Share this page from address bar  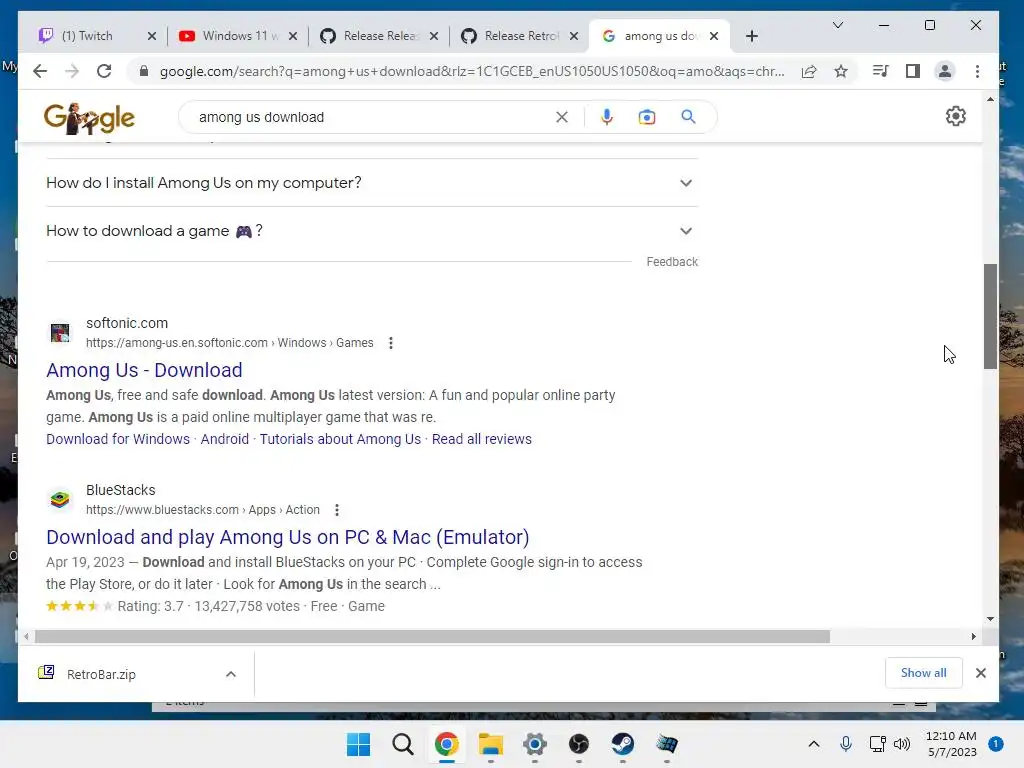[x=809, y=71]
